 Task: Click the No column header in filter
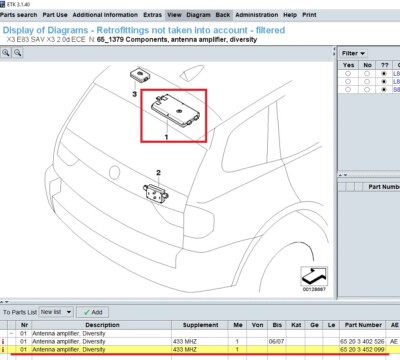coord(367,65)
